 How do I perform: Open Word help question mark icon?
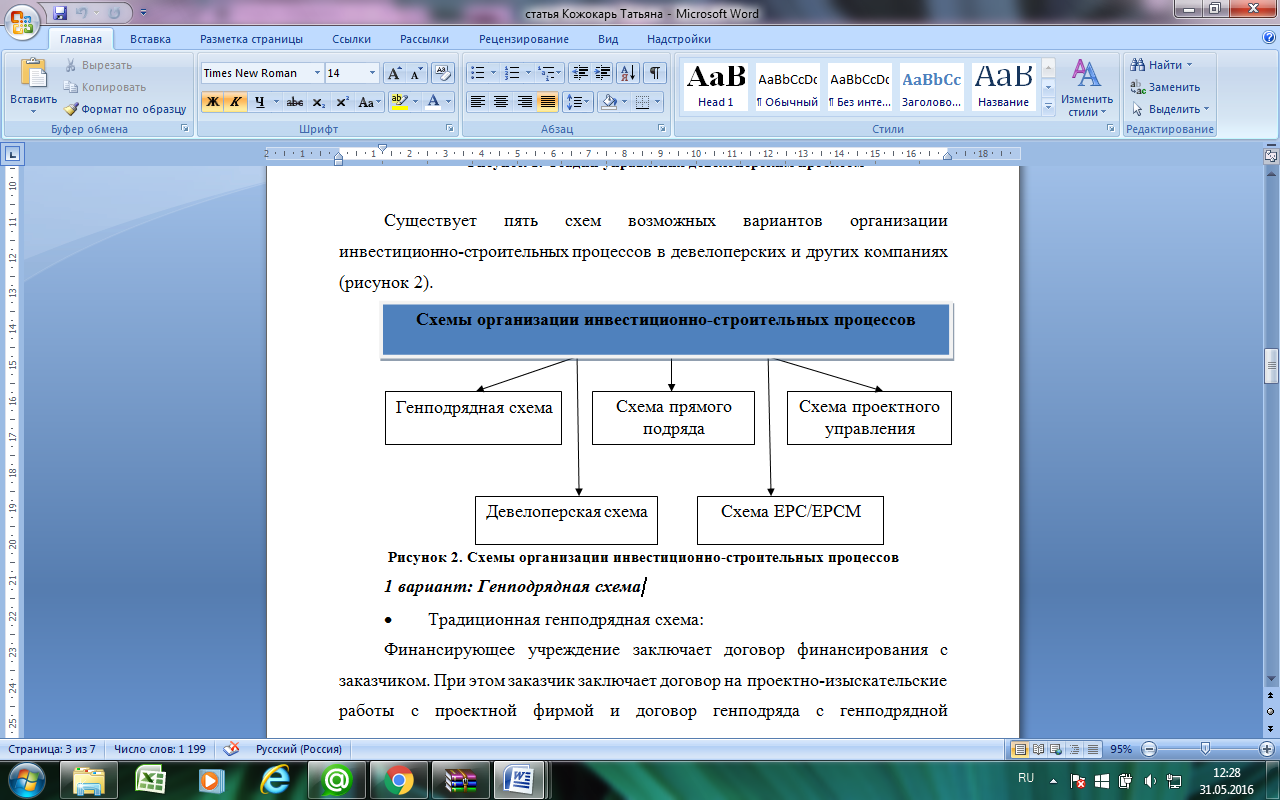1268,36
